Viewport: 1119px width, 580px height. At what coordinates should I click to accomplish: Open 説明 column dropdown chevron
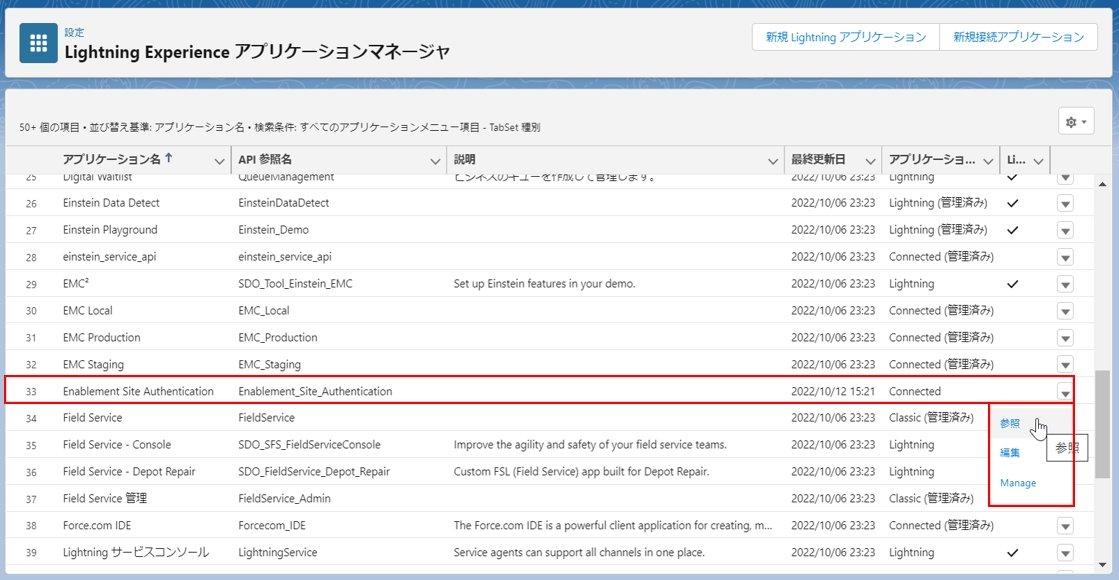772,161
